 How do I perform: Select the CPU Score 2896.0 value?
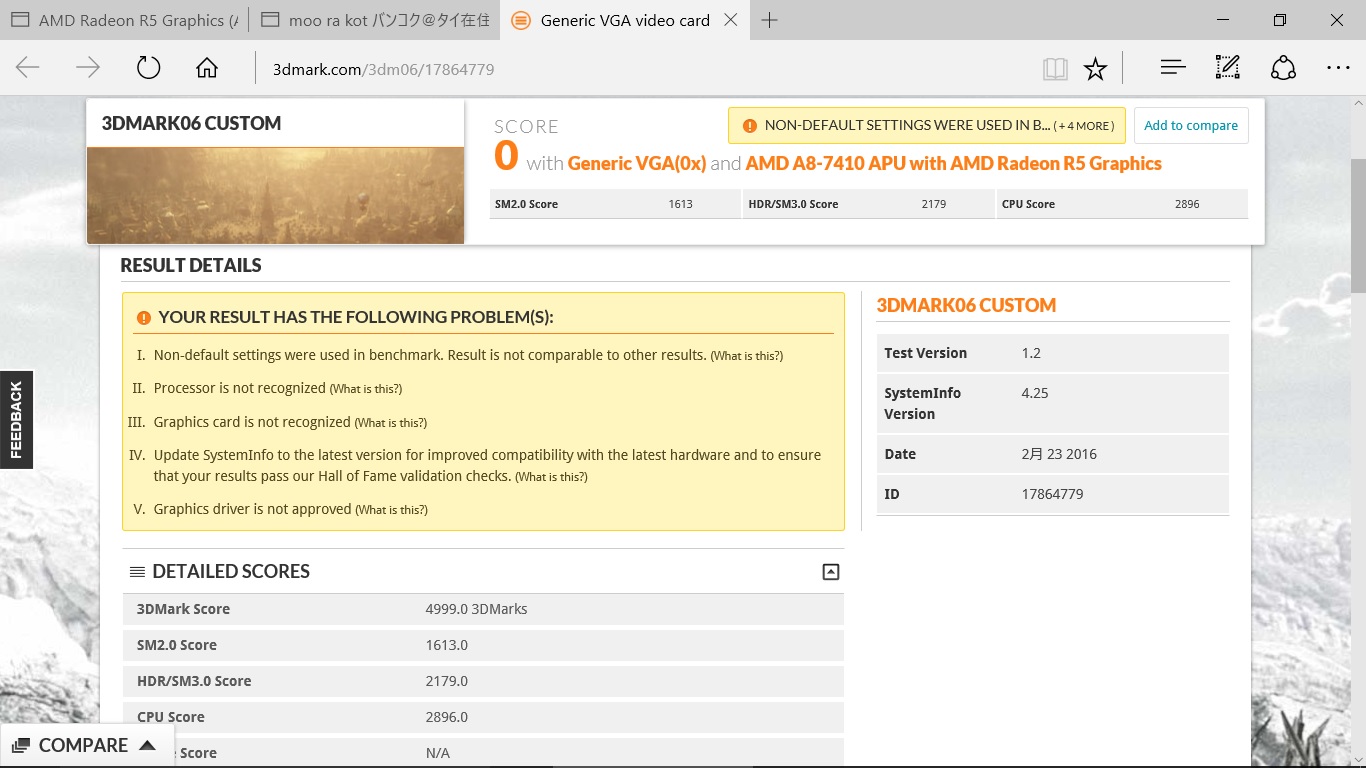pos(447,717)
